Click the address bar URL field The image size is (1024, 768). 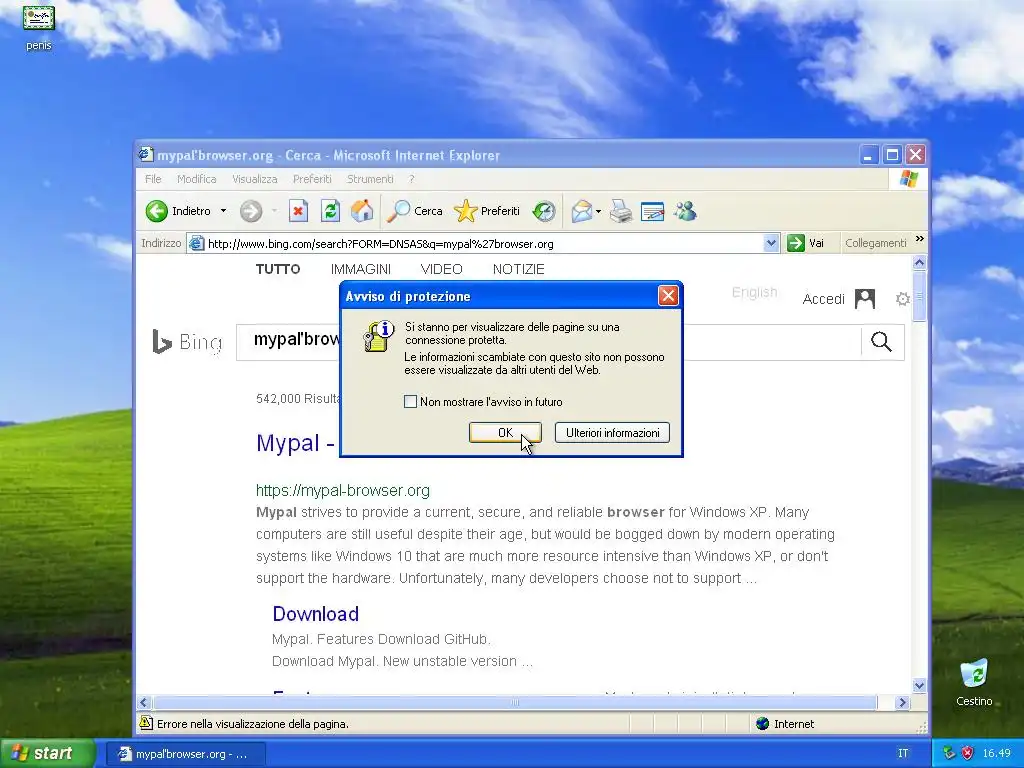[483, 244]
